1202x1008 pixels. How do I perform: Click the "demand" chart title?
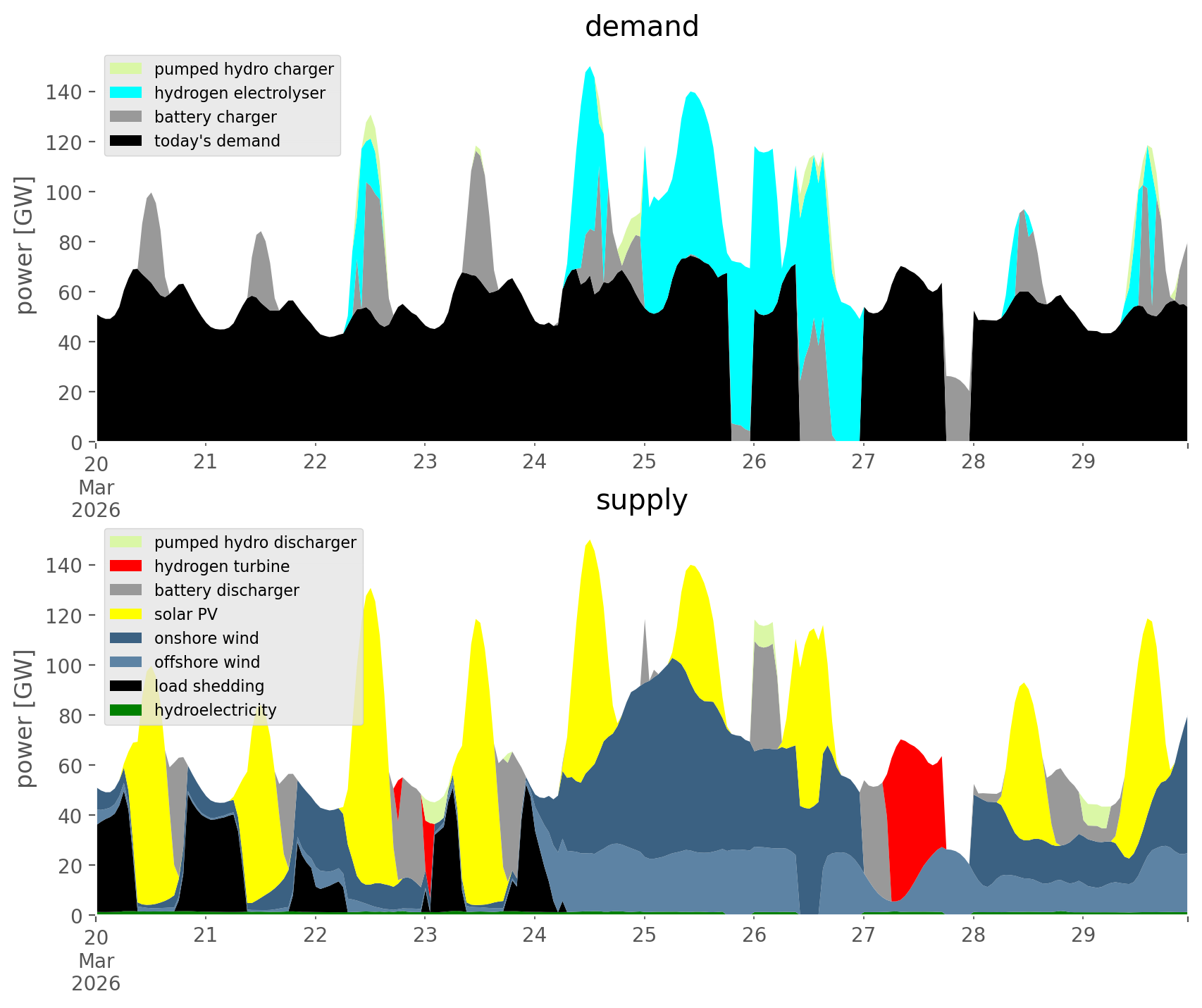click(x=641, y=27)
